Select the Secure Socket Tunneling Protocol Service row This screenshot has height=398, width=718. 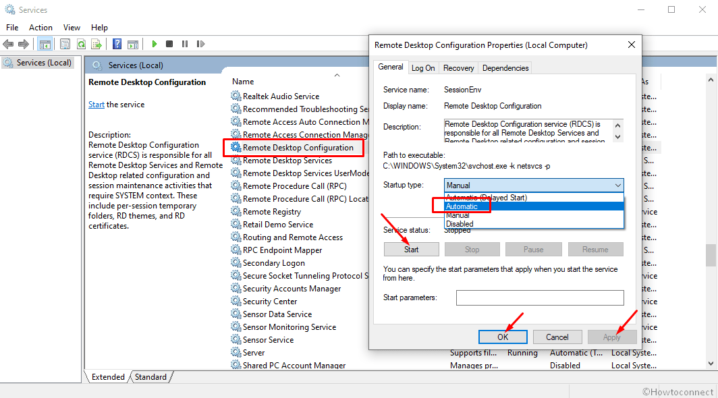pos(299,276)
